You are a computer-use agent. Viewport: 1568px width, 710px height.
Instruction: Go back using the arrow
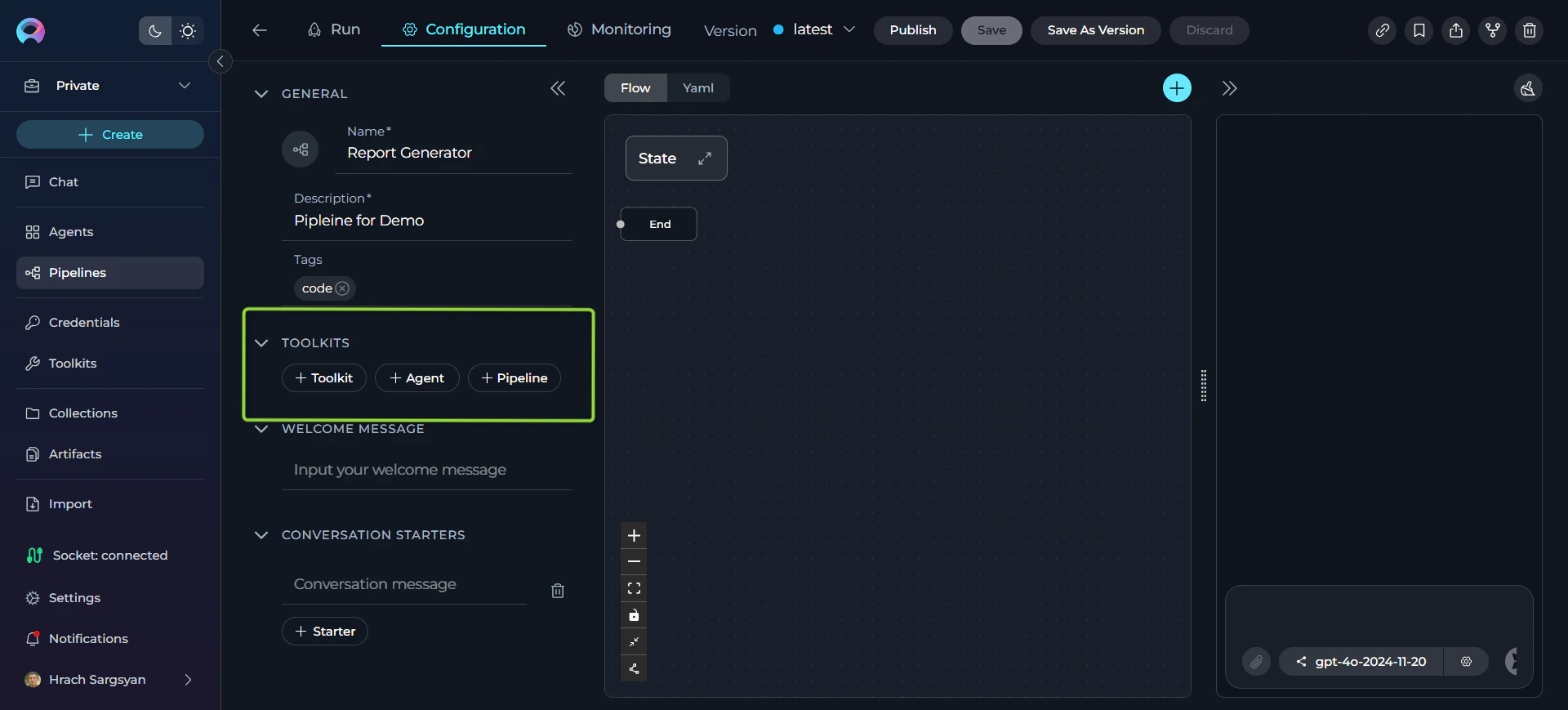260,30
